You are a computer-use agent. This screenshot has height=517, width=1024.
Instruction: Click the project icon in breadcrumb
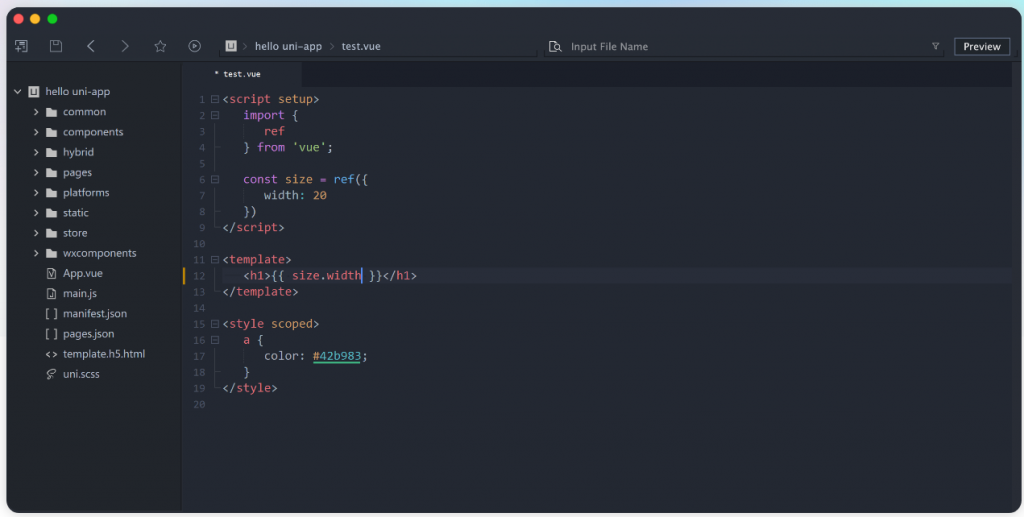point(231,46)
